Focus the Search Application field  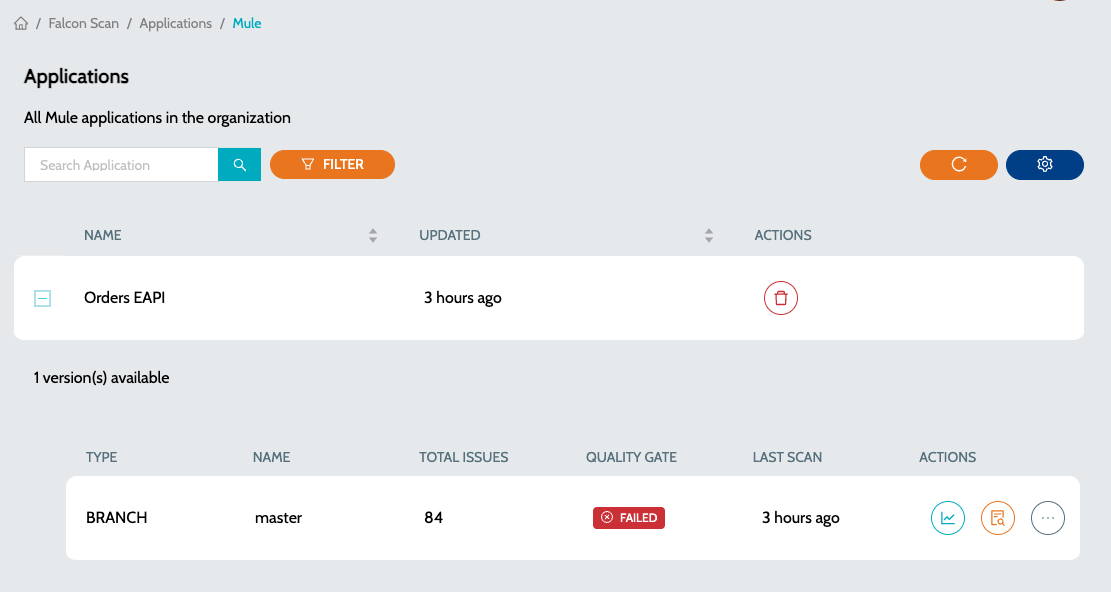pyautogui.click(x=121, y=164)
